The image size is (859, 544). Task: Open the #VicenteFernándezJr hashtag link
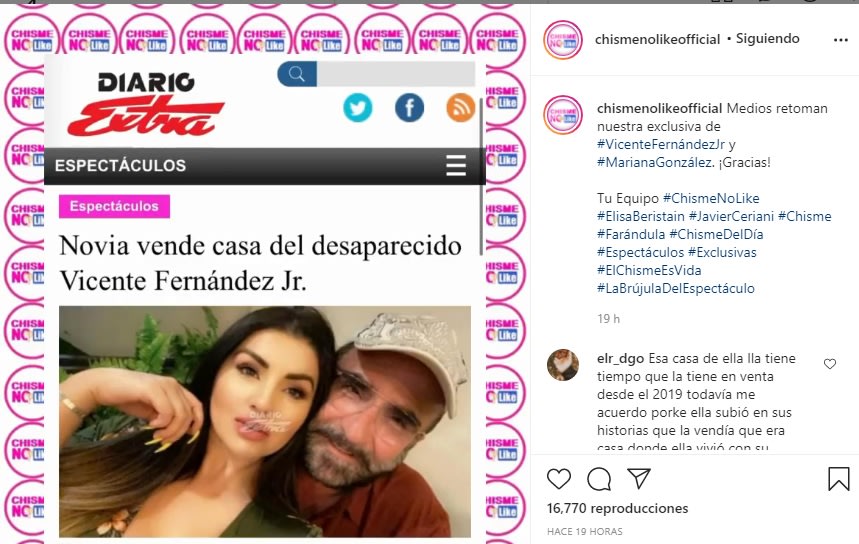coord(661,145)
